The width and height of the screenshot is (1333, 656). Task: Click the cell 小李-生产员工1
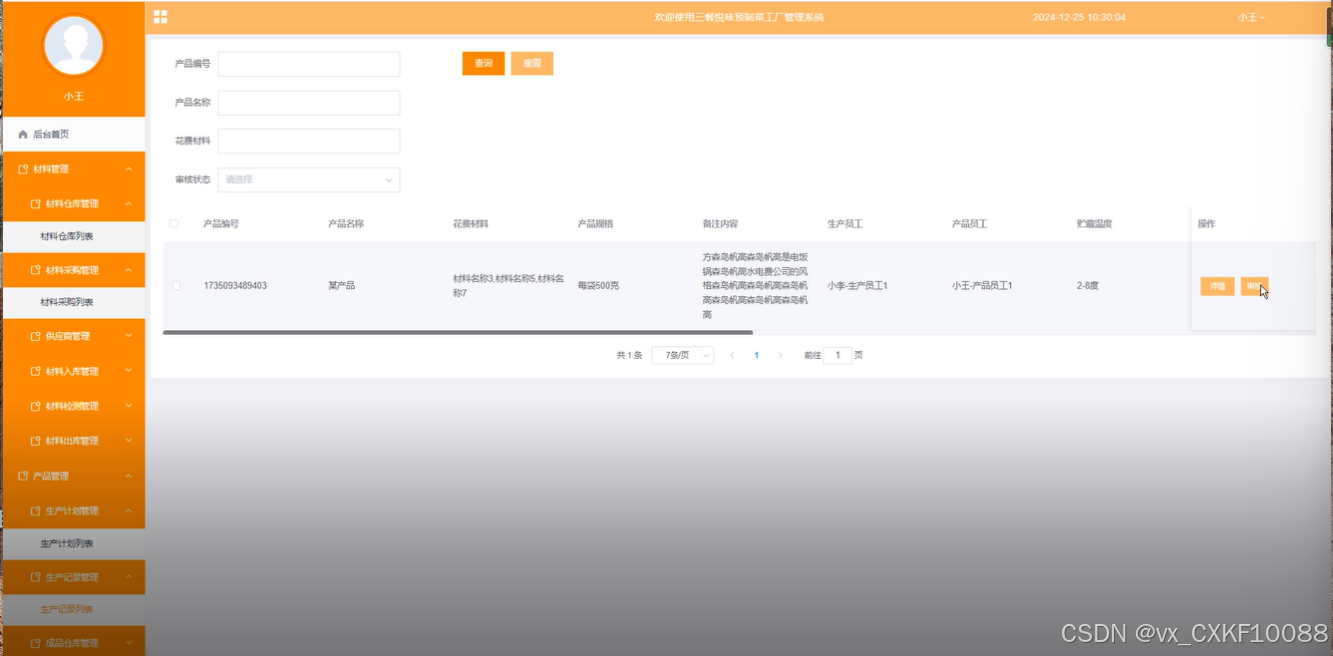coord(858,286)
